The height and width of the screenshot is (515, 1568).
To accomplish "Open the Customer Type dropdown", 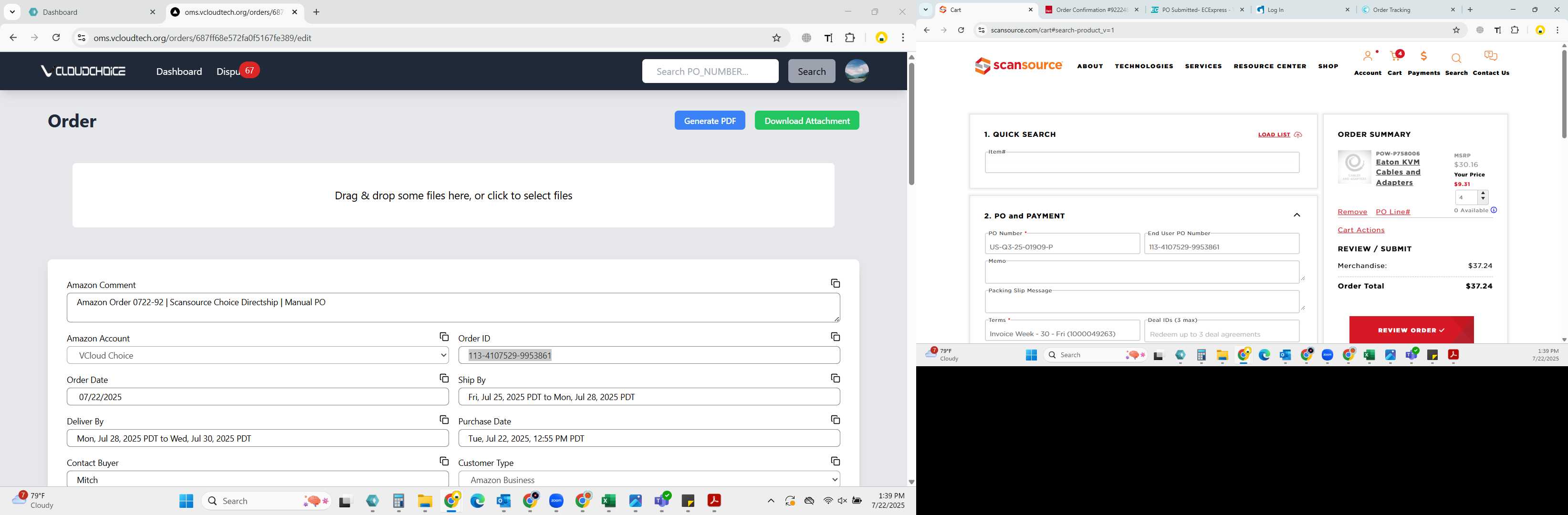I will [x=649, y=479].
